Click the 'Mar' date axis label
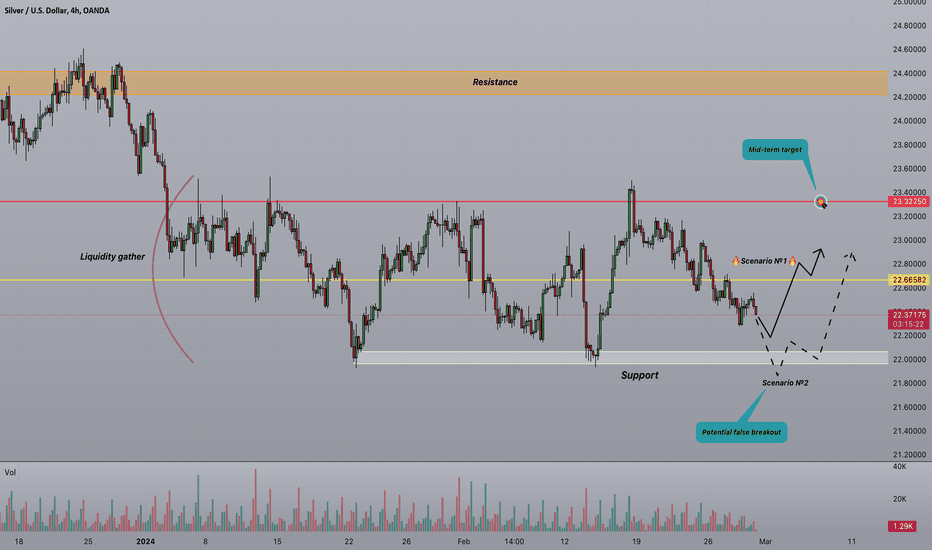Image resolution: width=932 pixels, height=550 pixels. (x=765, y=542)
